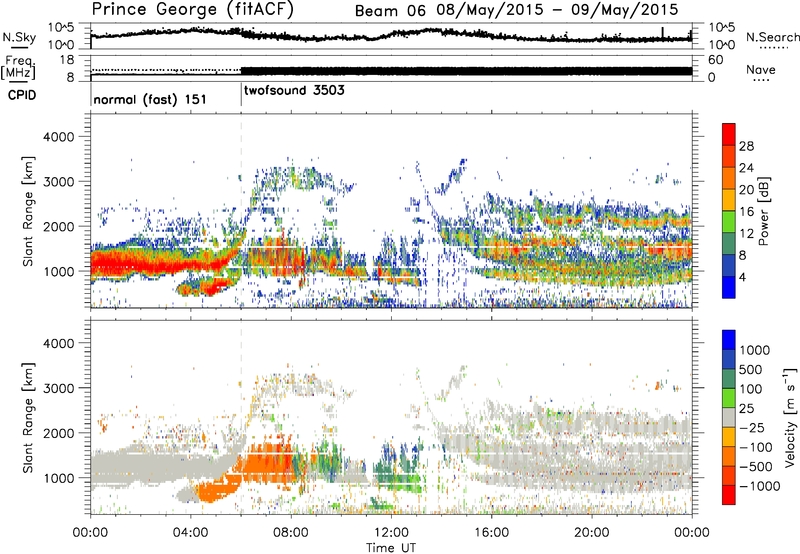Click the 2000 tick on power panel axis

point(59,226)
